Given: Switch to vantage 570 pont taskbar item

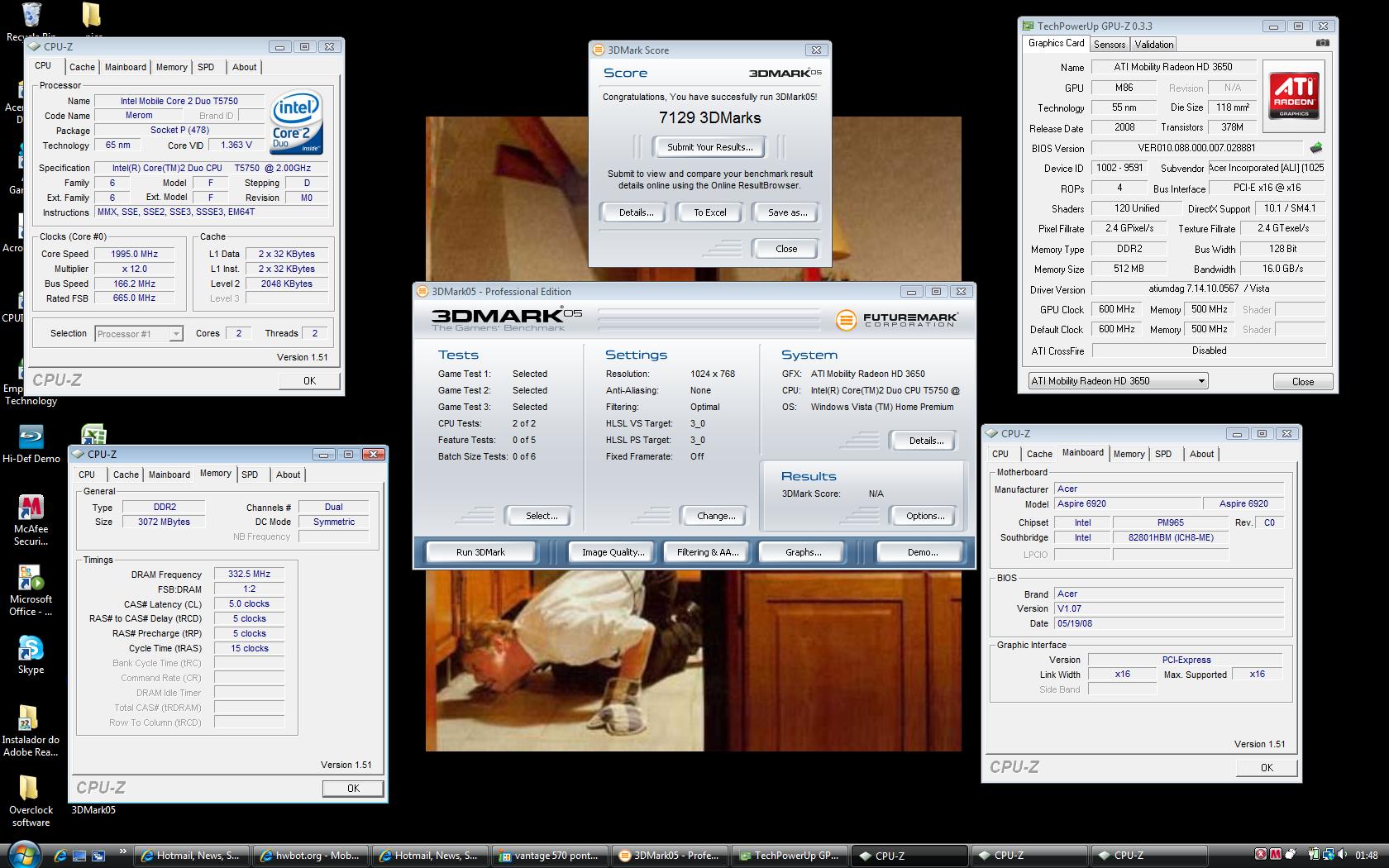Looking at the screenshot, I should coord(550,856).
